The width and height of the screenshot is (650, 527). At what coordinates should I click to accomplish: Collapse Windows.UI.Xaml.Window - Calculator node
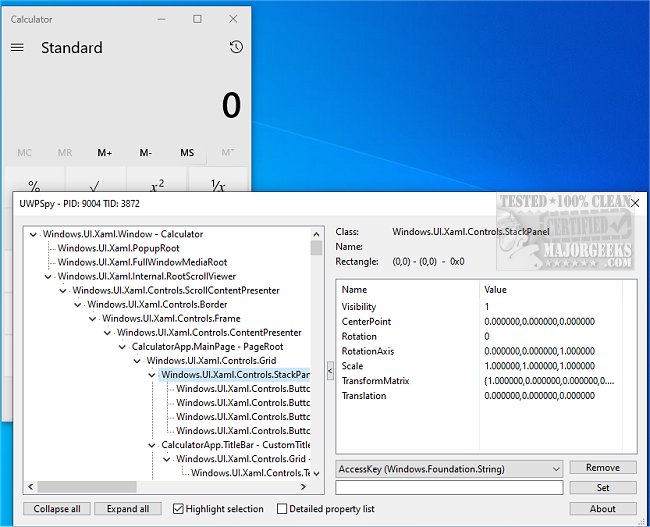pyautogui.click(x=33, y=235)
